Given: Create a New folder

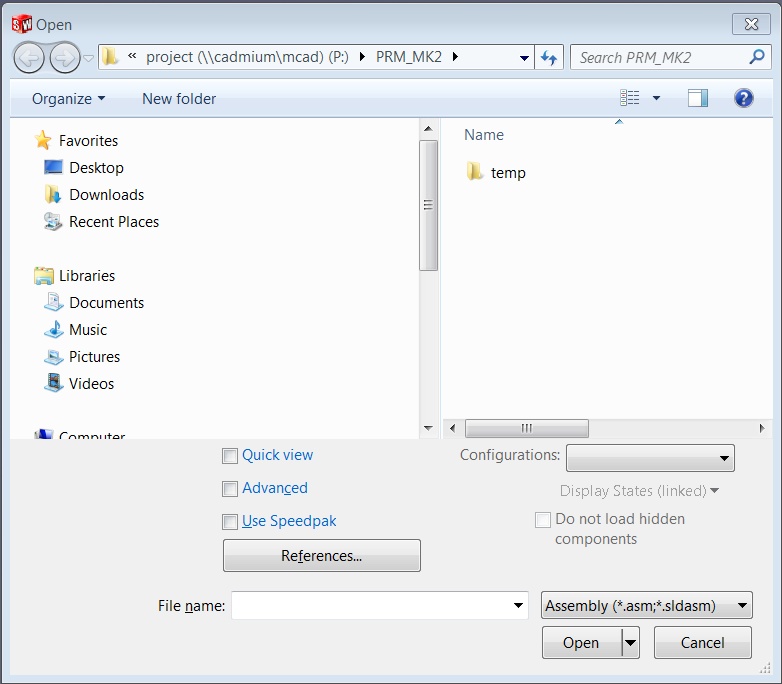Looking at the screenshot, I should 179,99.
